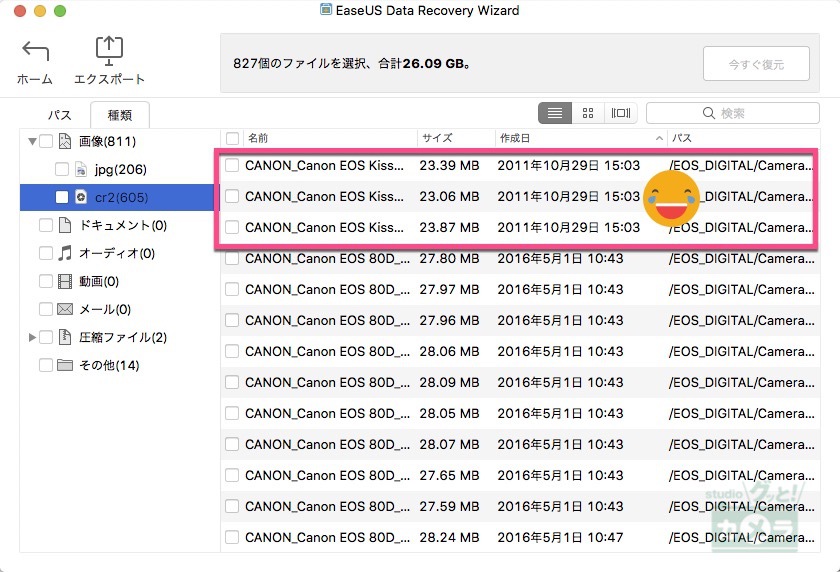Click the 検索 search field
The height and width of the screenshot is (572, 840).
(732, 113)
